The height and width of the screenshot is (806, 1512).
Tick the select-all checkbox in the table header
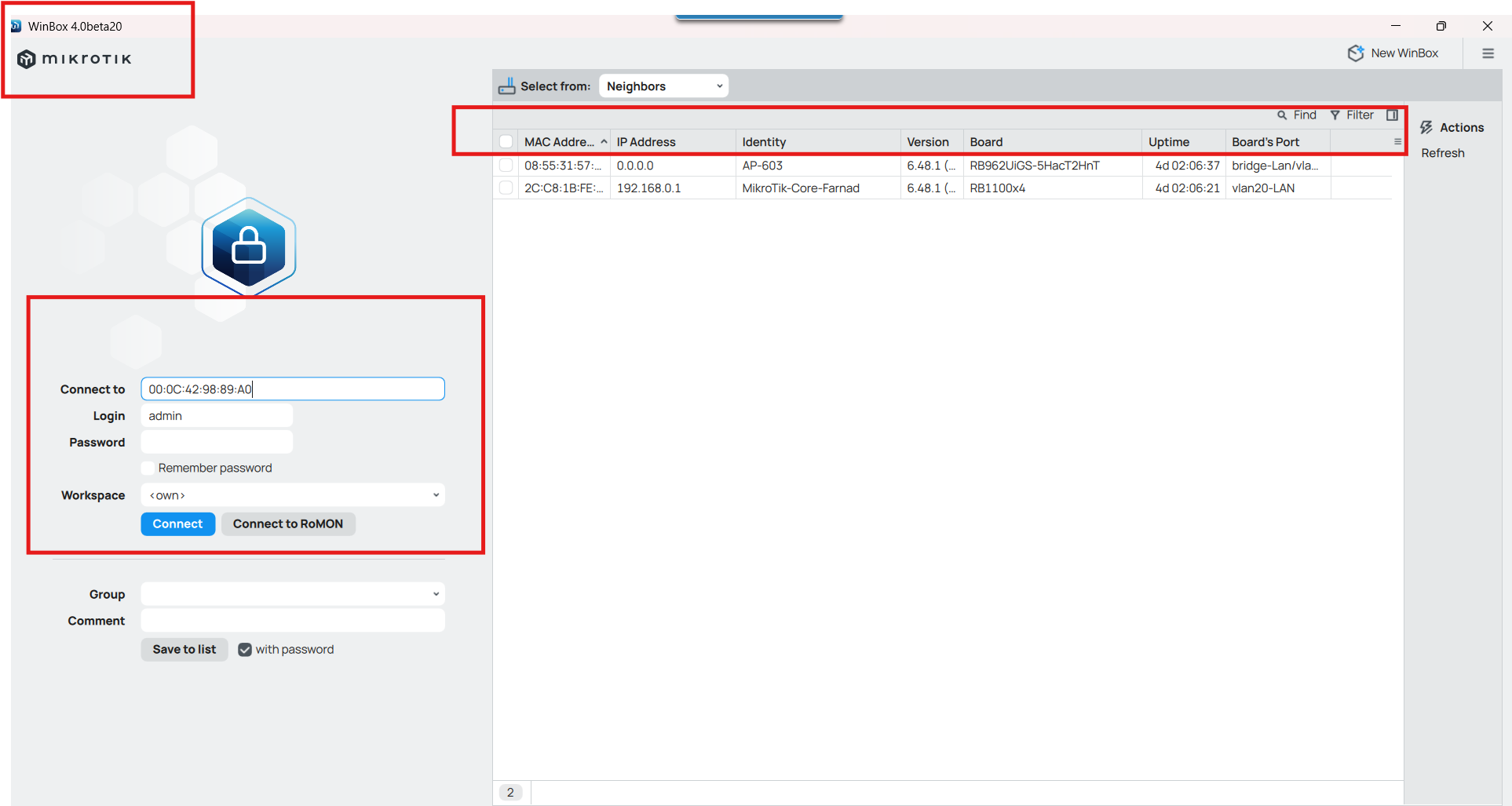pyautogui.click(x=506, y=141)
